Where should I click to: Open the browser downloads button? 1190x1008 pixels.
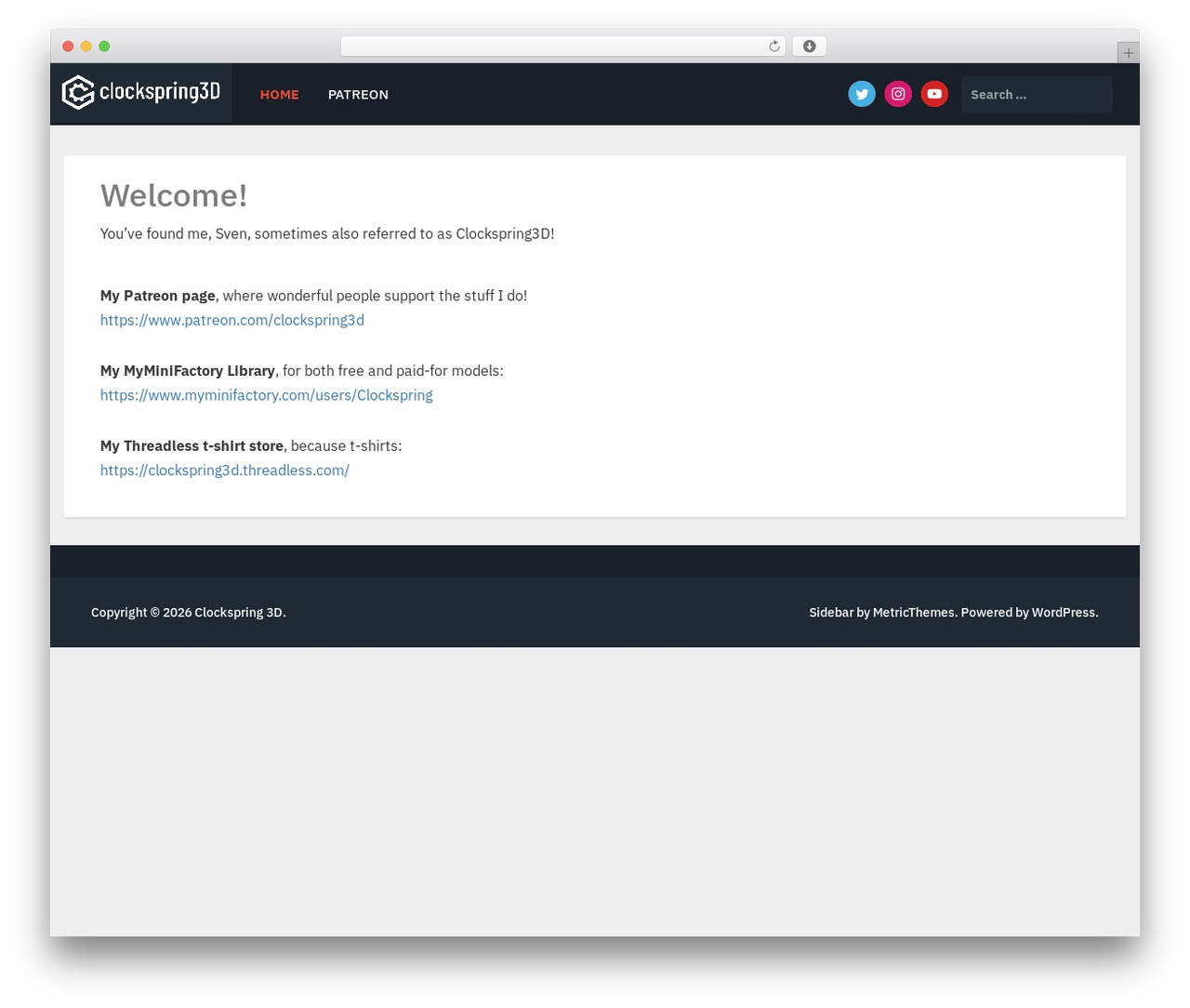click(x=809, y=46)
